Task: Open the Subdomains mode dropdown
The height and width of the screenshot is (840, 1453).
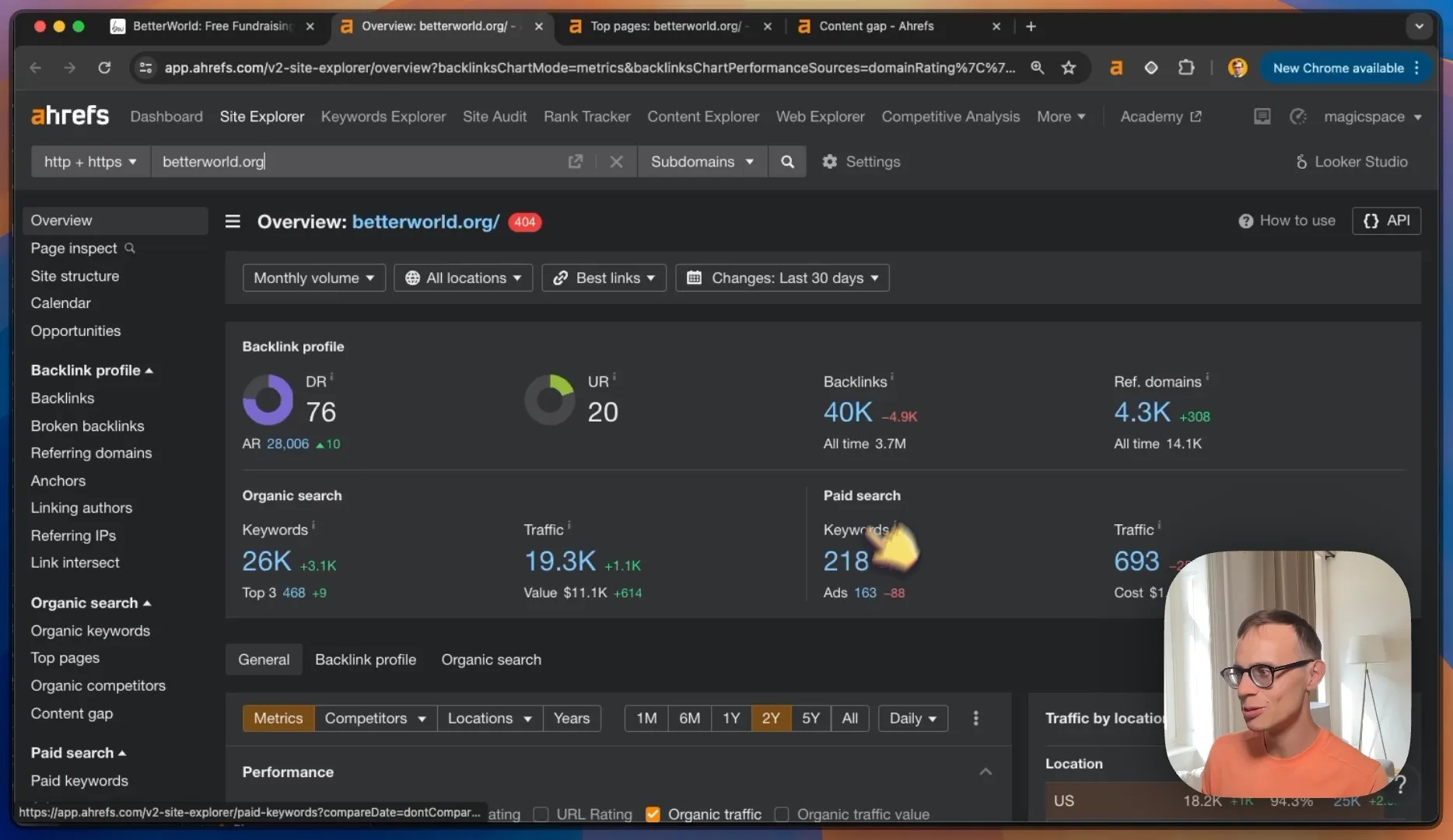Action: tap(702, 162)
